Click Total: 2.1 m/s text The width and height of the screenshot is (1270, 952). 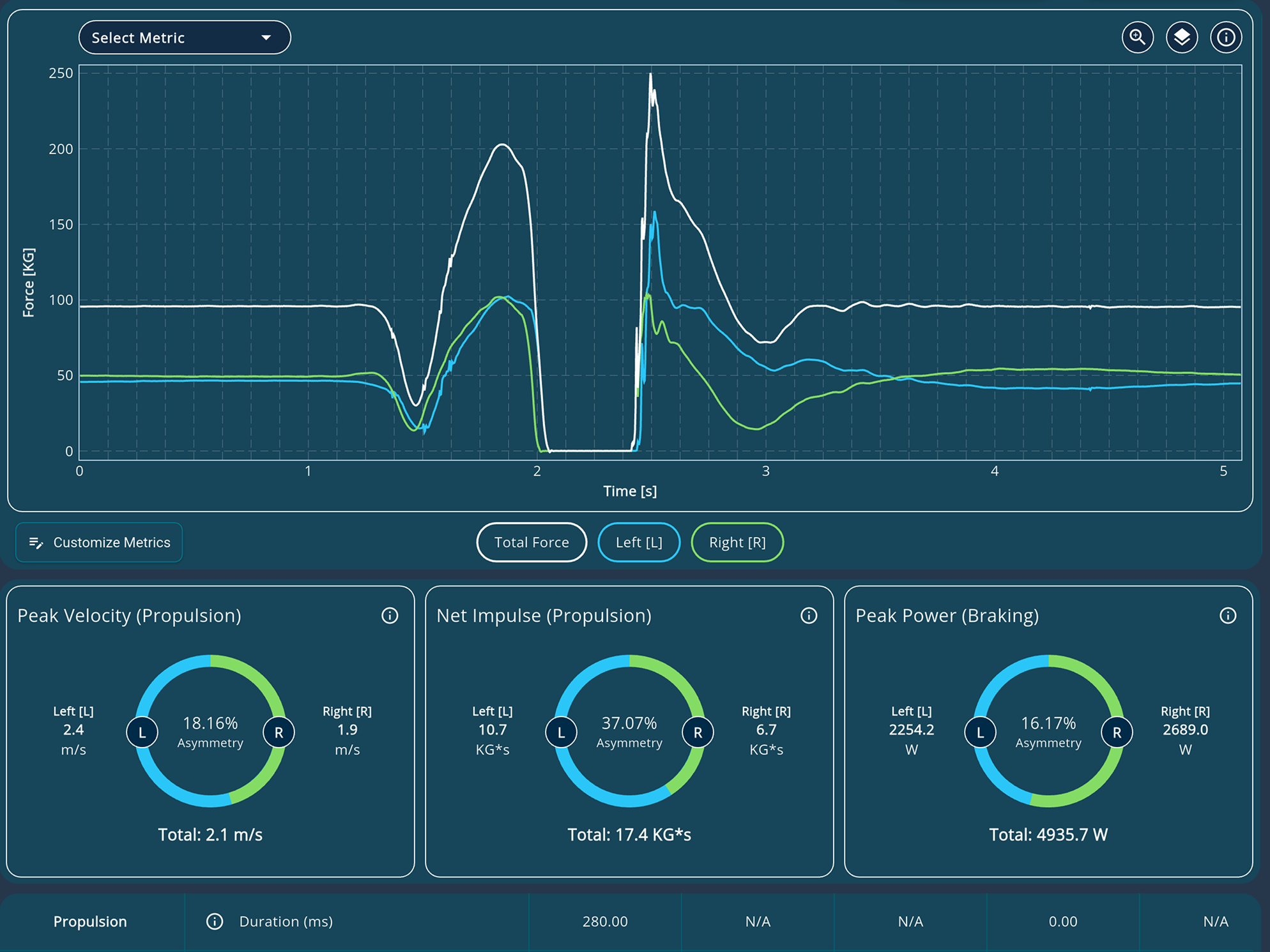click(x=210, y=835)
